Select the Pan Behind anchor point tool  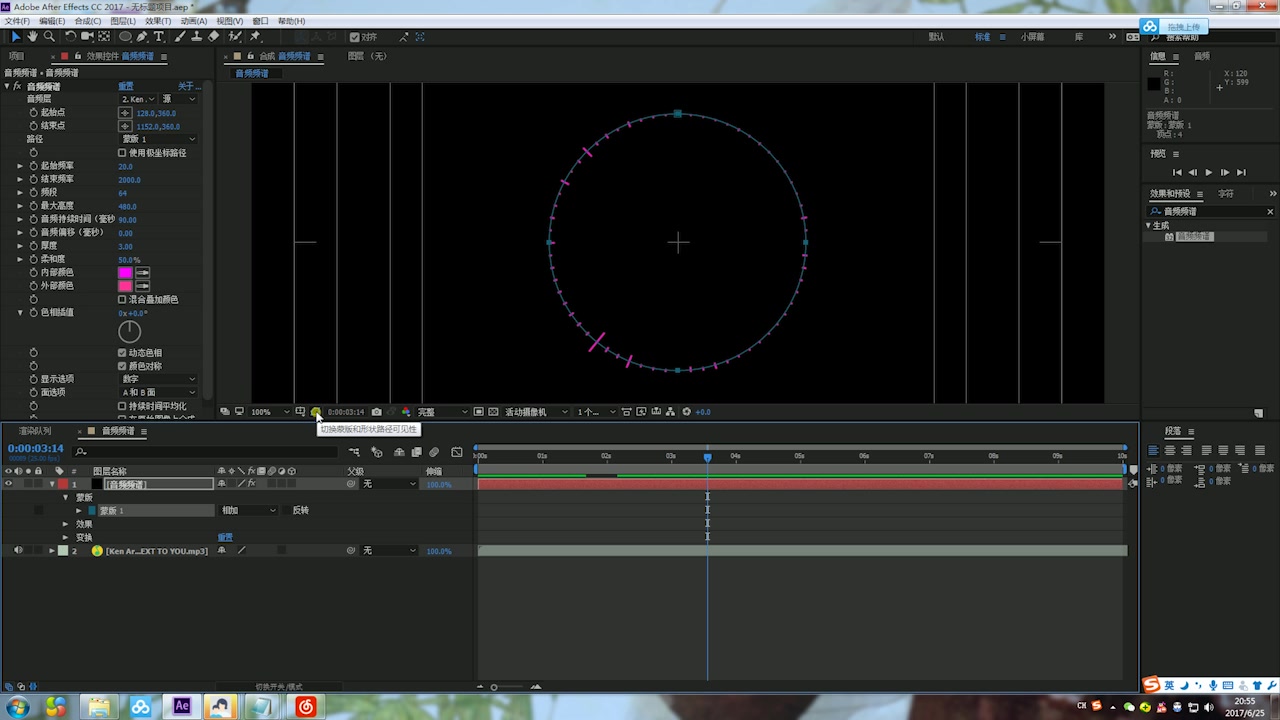click(x=104, y=36)
